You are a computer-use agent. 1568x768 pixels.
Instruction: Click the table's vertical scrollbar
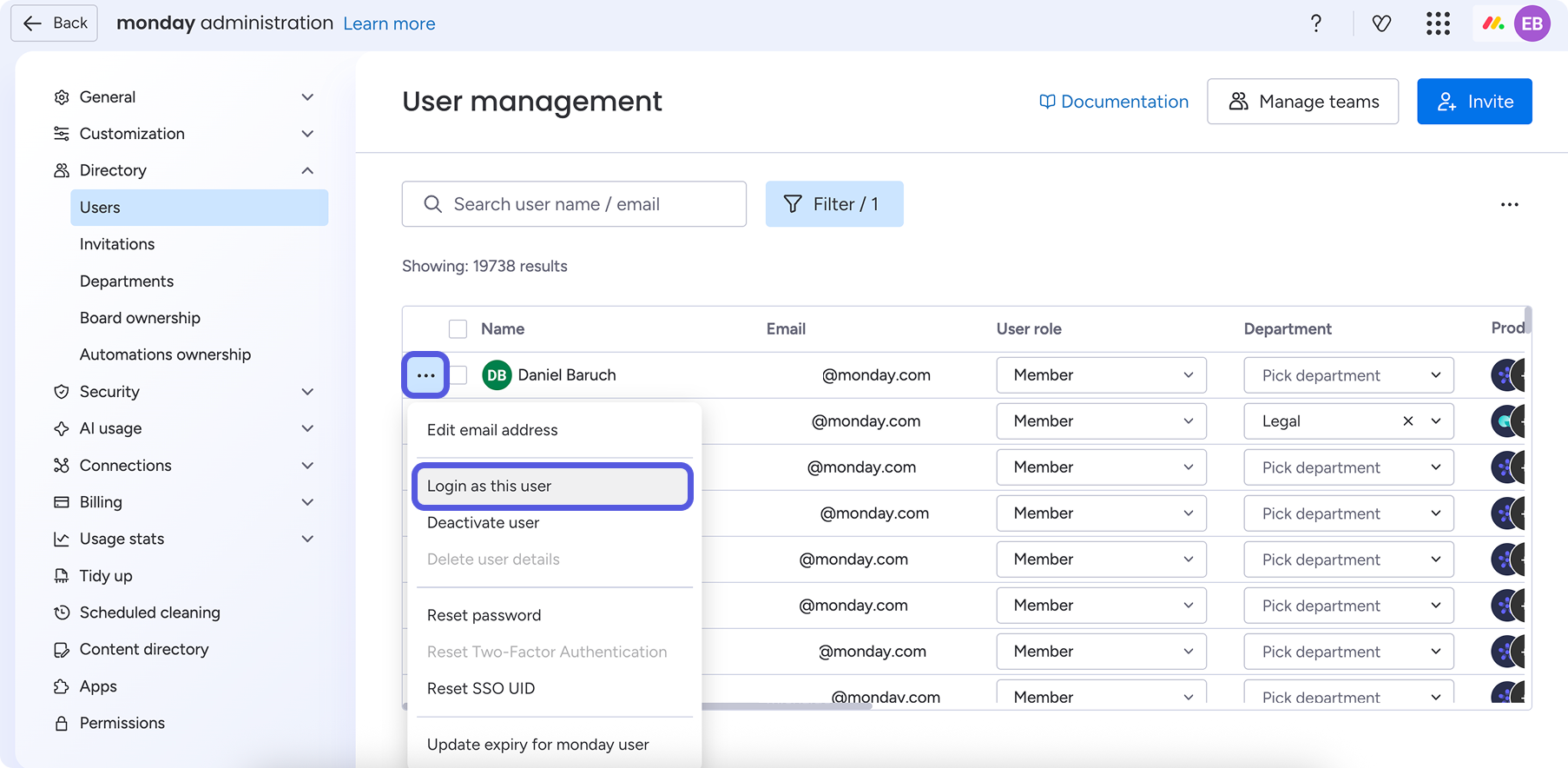(x=1528, y=320)
